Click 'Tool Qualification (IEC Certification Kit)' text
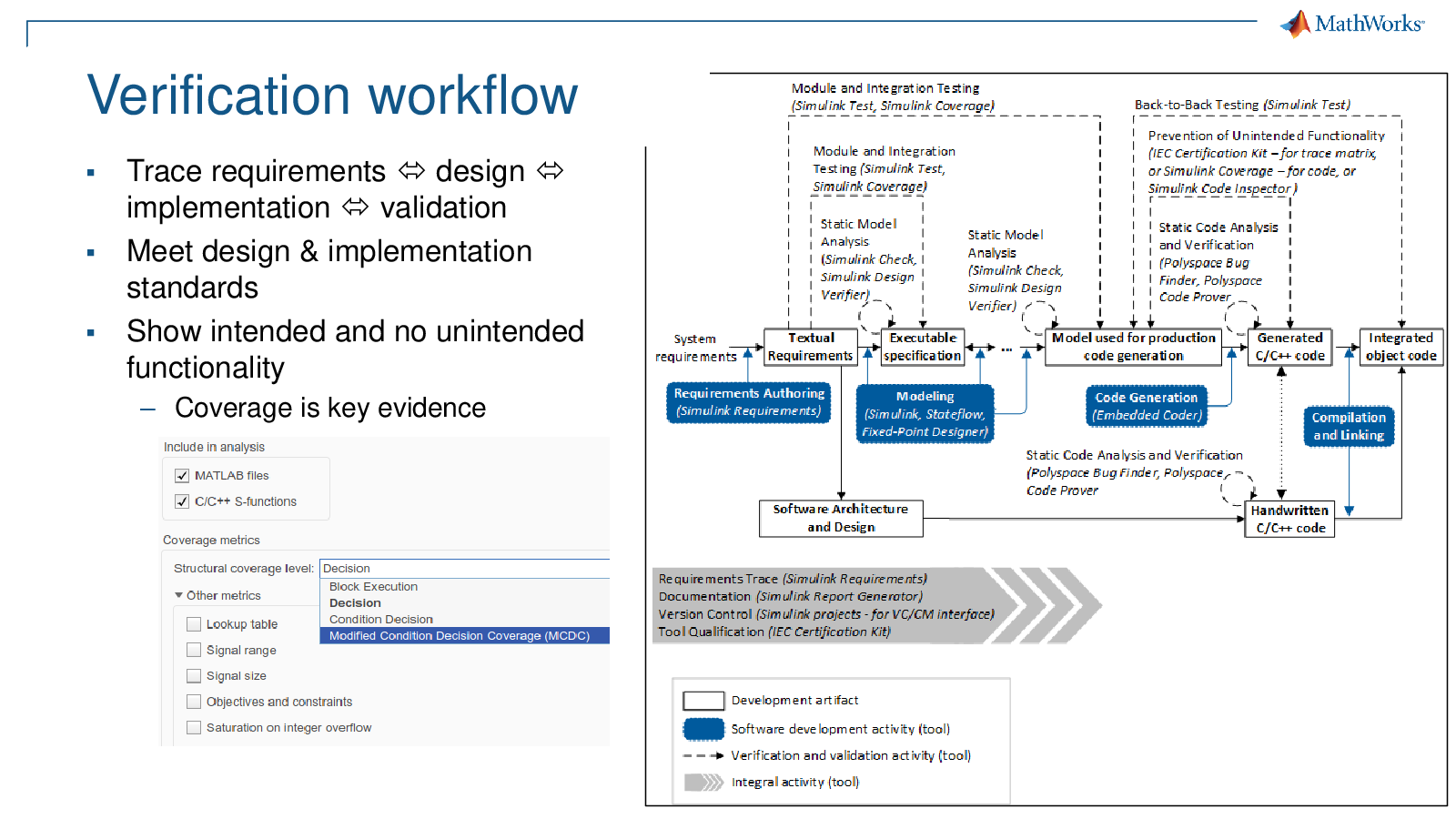The height and width of the screenshot is (819, 1456). [x=774, y=632]
